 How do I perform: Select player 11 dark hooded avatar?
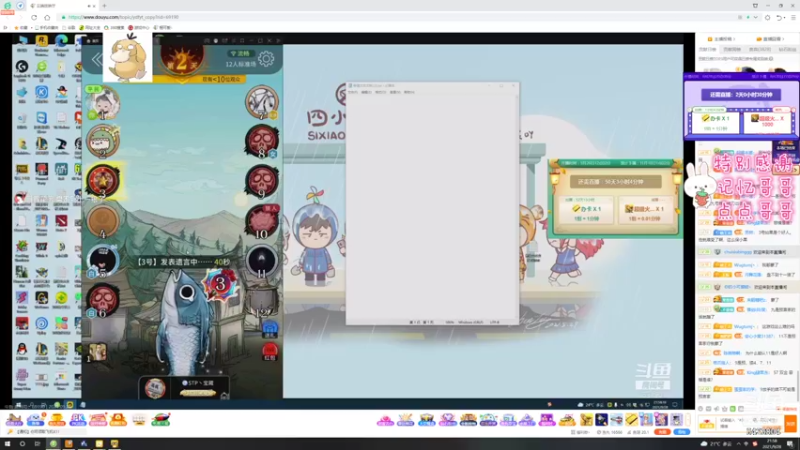(x=262, y=260)
